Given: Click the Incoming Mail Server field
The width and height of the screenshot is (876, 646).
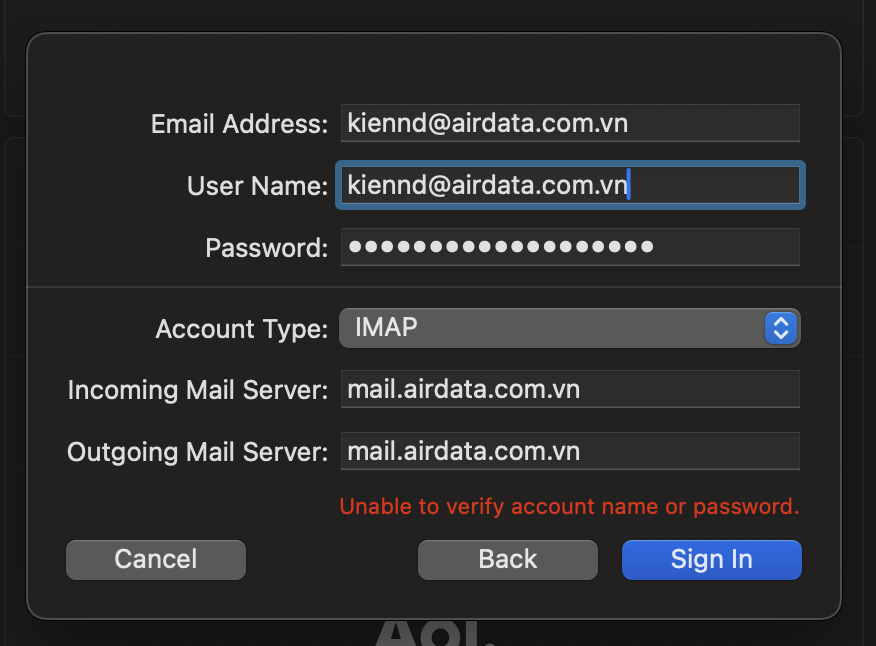Looking at the screenshot, I should 569,389.
